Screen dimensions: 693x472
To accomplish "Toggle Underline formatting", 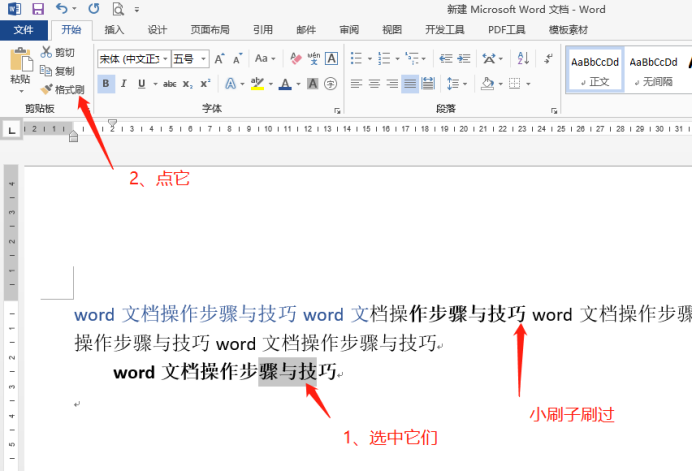I will 141,84.
